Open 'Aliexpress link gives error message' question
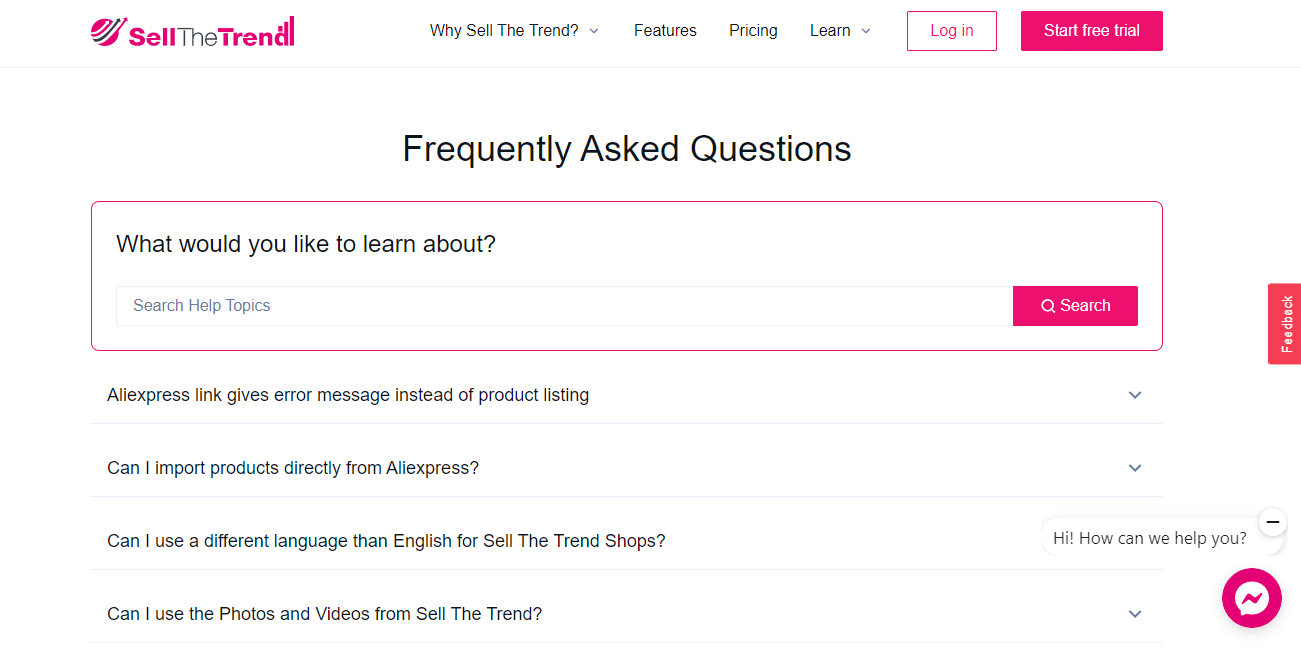This screenshot has width=1301, height=649. point(348,395)
